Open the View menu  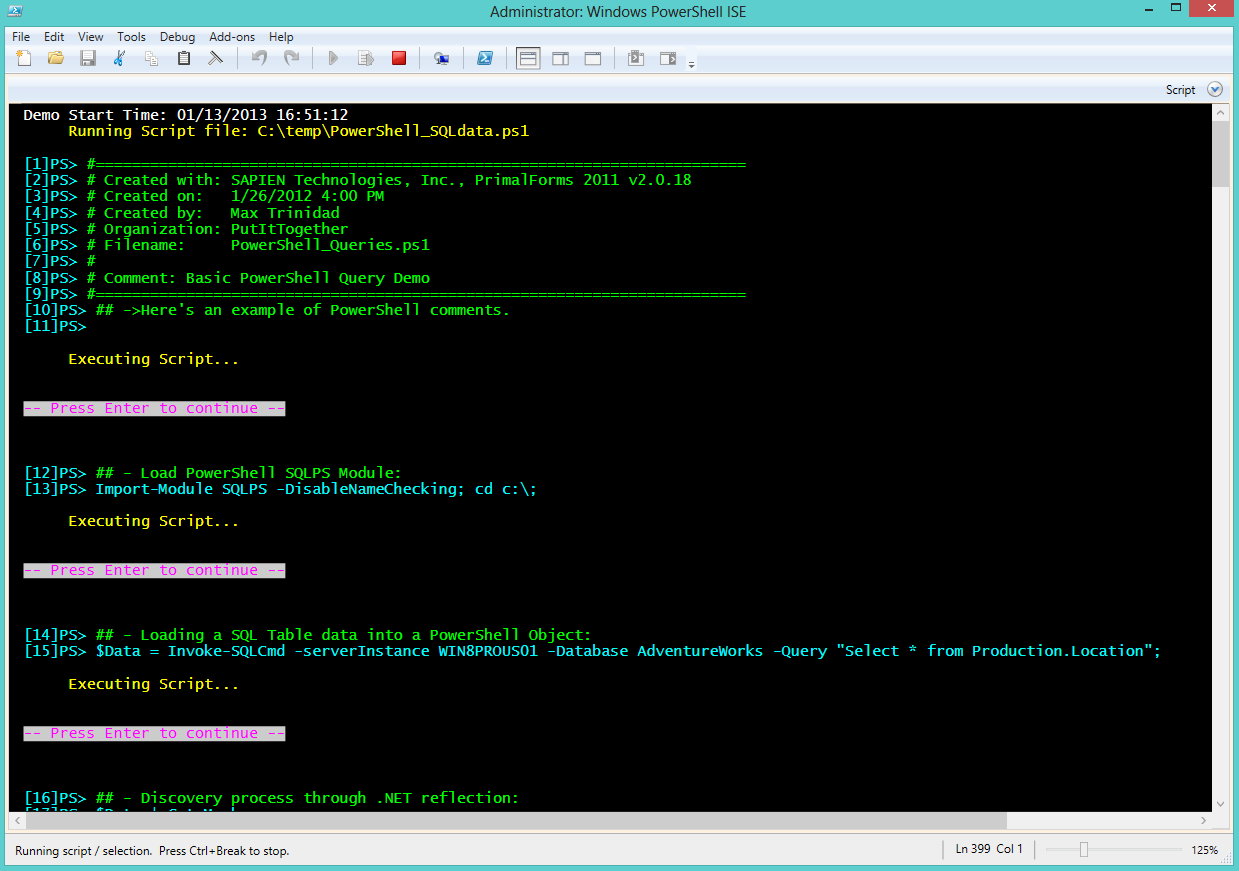tap(90, 37)
